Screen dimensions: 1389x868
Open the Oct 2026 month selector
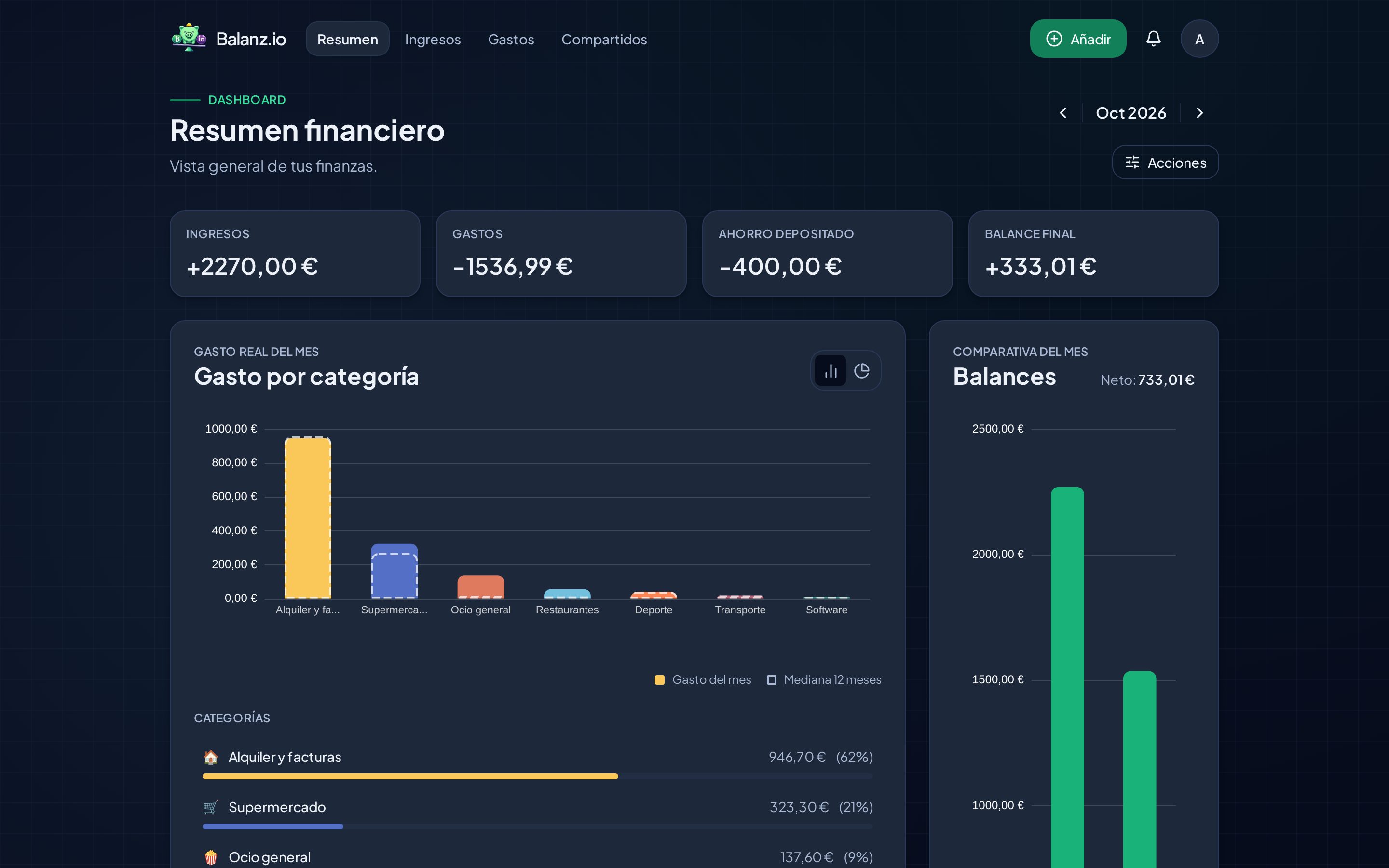click(1130, 113)
